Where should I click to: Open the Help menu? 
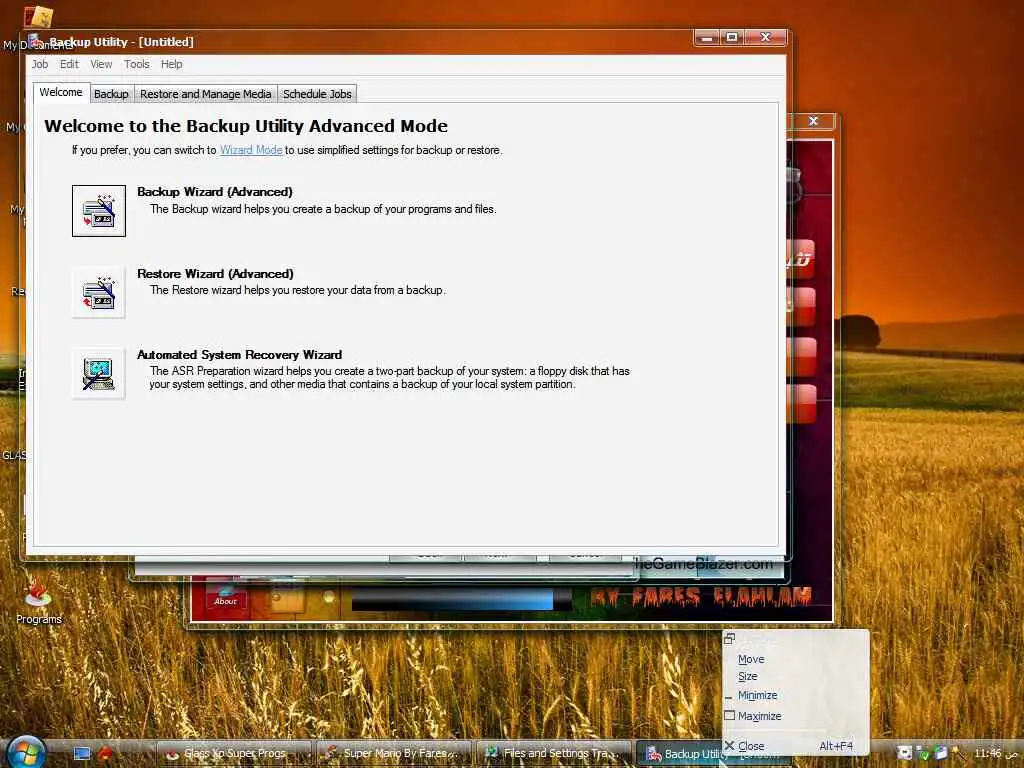[172, 64]
